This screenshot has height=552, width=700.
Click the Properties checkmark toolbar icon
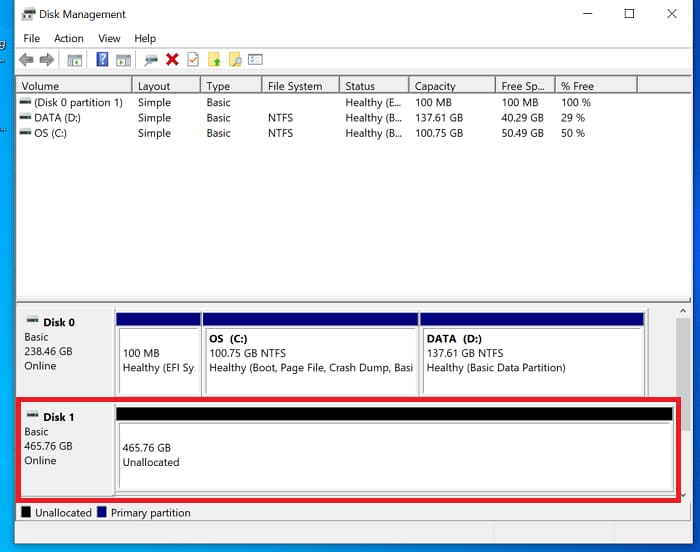(x=193, y=60)
